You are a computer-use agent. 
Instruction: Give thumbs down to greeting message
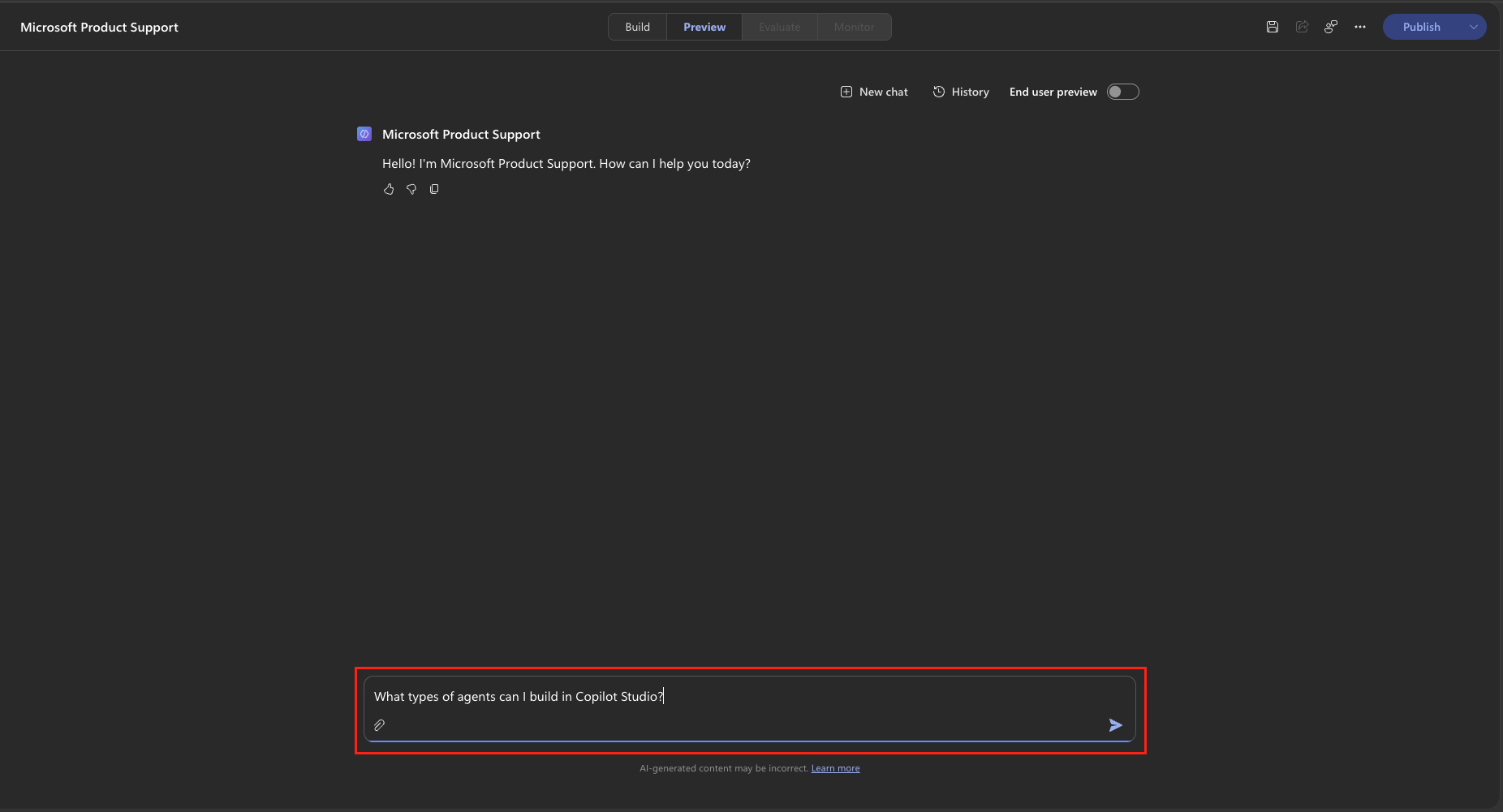click(411, 189)
